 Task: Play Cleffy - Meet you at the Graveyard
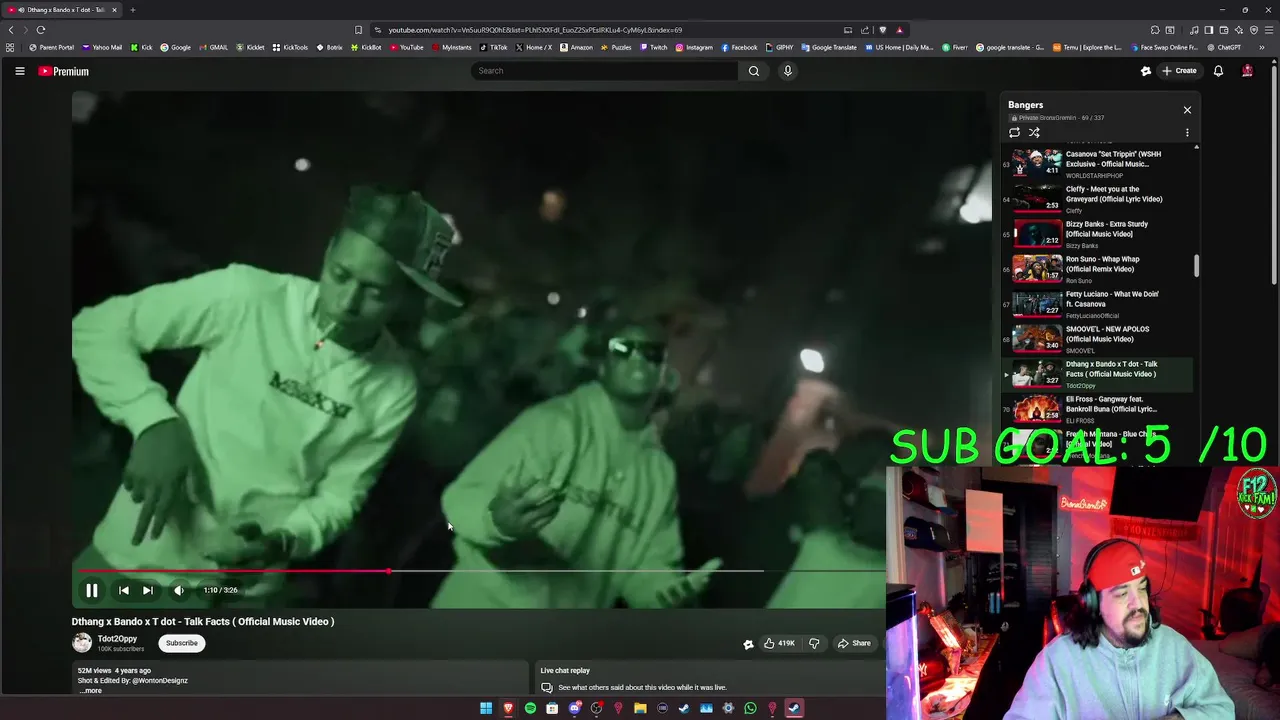click(1097, 199)
